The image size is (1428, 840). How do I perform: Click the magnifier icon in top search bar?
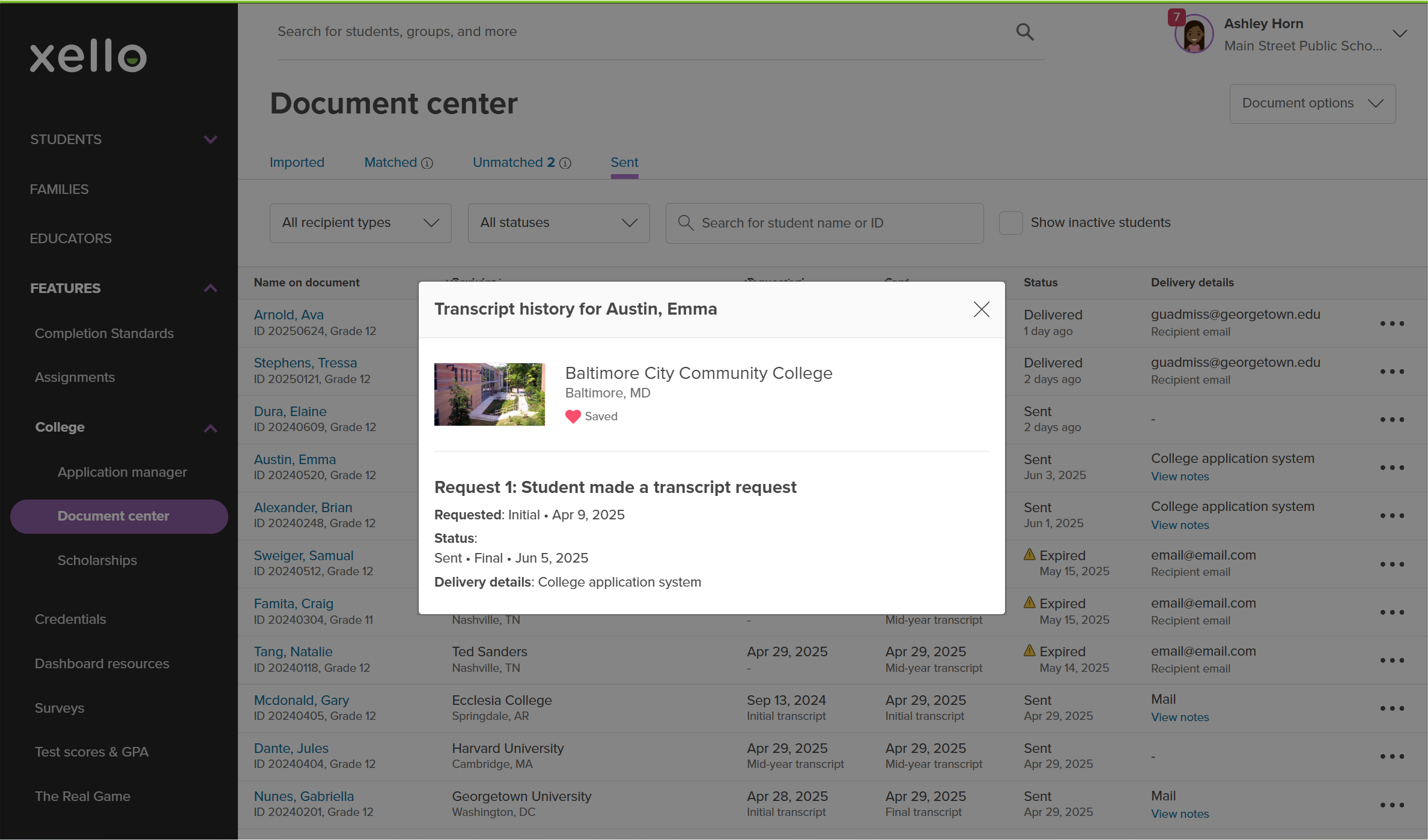tap(1025, 32)
